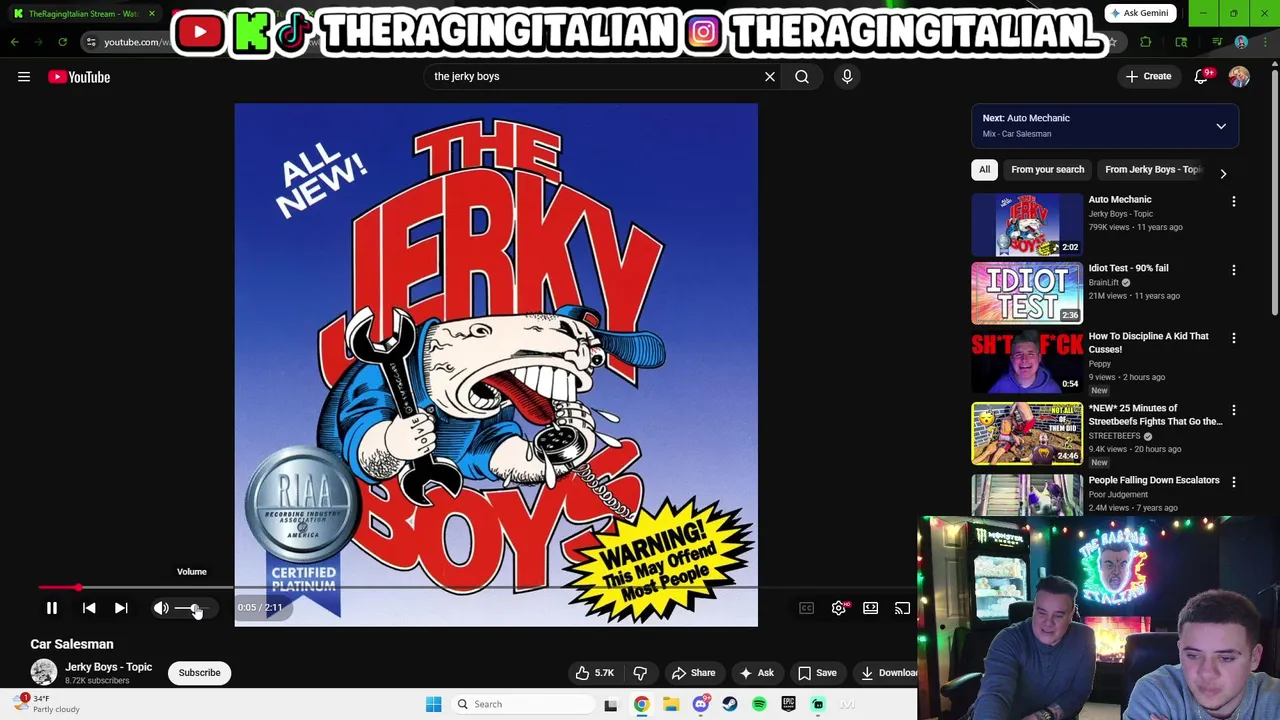The image size is (1280, 720).
Task: Select the From Jerky Boys - Topic chip
Action: click(1153, 170)
